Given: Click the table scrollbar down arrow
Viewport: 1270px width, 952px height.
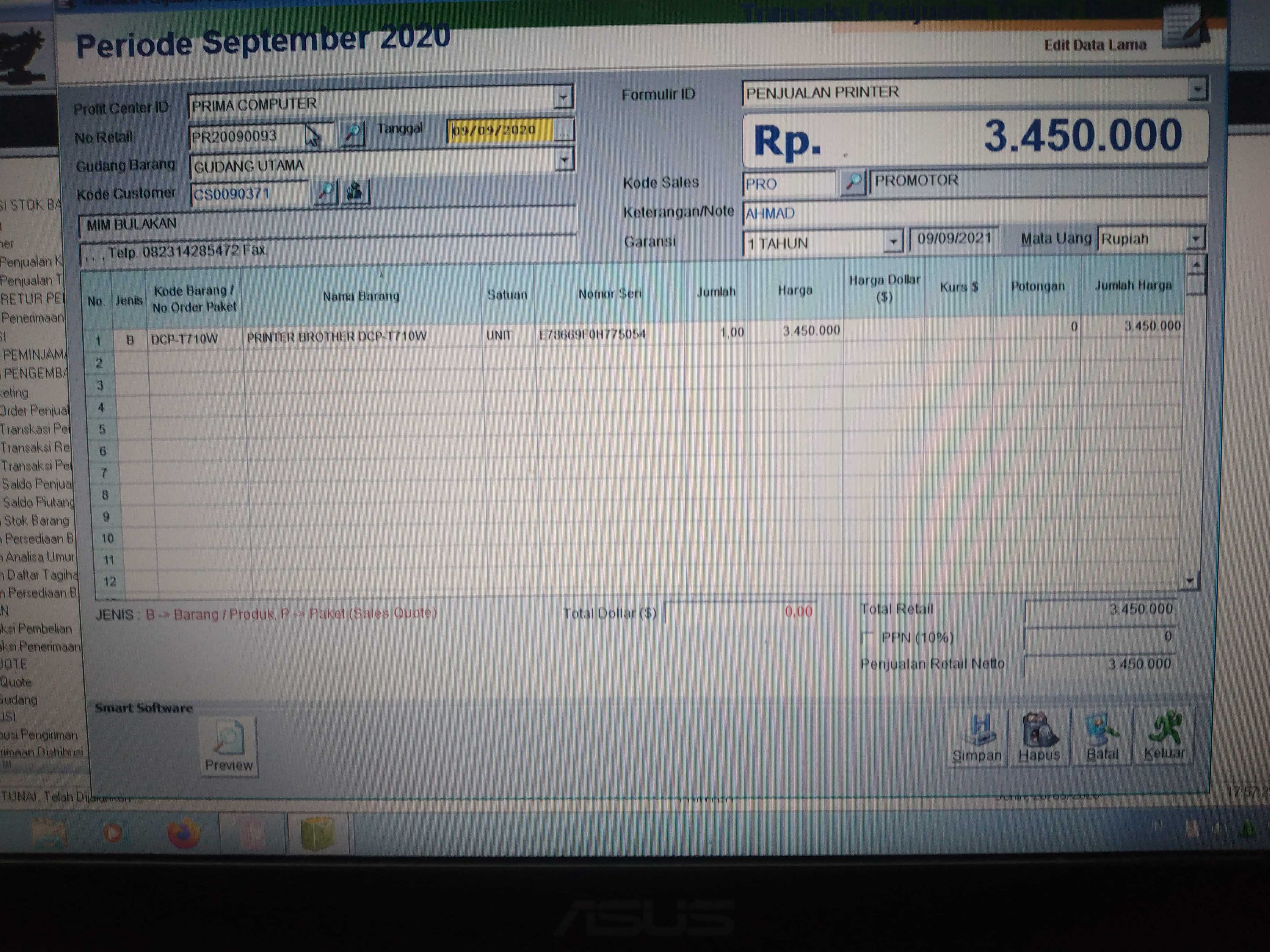Looking at the screenshot, I should [x=1190, y=581].
